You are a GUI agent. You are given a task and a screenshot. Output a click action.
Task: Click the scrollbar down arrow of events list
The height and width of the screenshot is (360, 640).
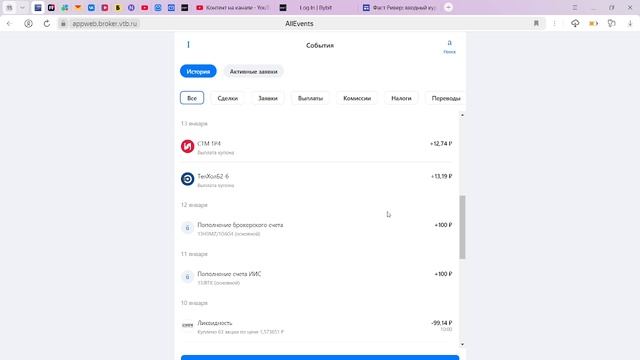pos(462,344)
